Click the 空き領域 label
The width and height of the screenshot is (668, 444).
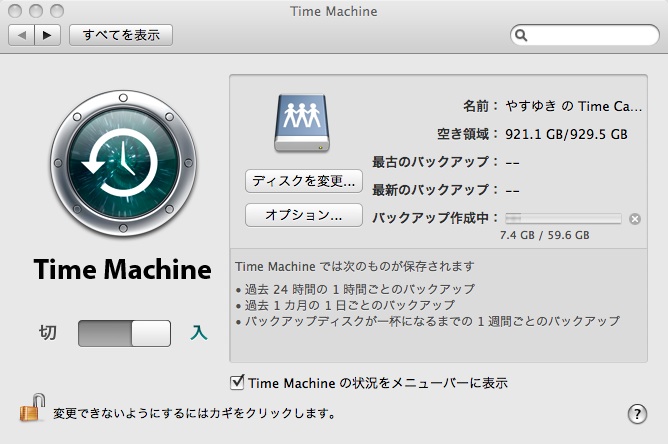[467, 134]
